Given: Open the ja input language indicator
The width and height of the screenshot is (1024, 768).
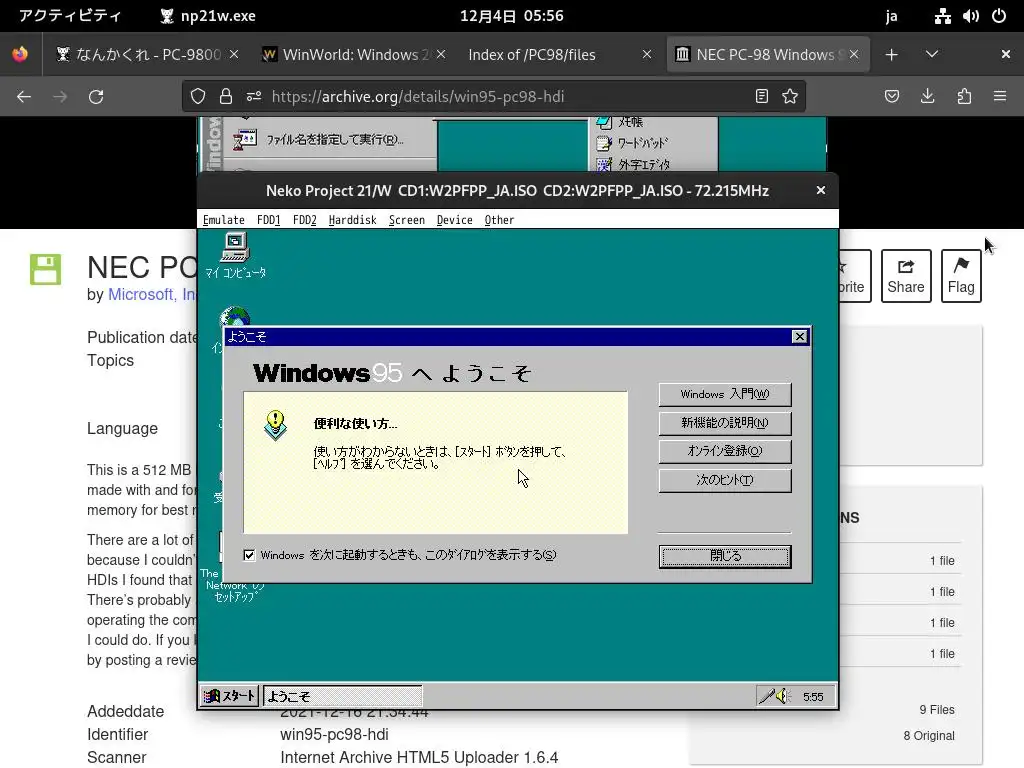Looking at the screenshot, I should click(x=891, y=16).
